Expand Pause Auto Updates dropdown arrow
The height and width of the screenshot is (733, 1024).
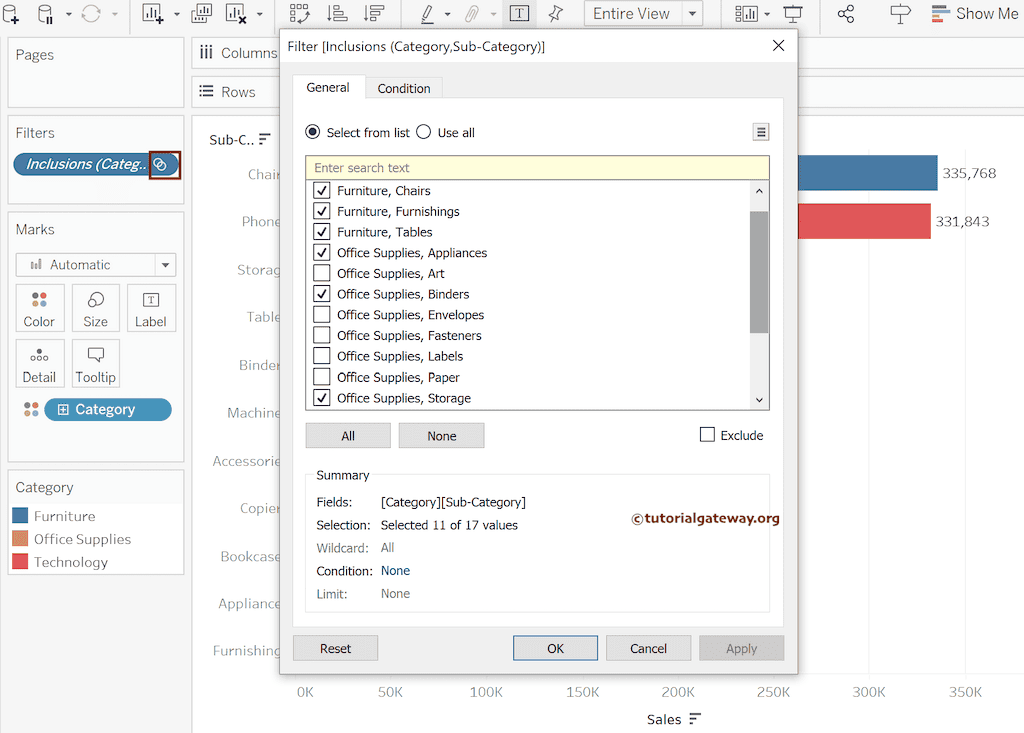click(69, 14)
